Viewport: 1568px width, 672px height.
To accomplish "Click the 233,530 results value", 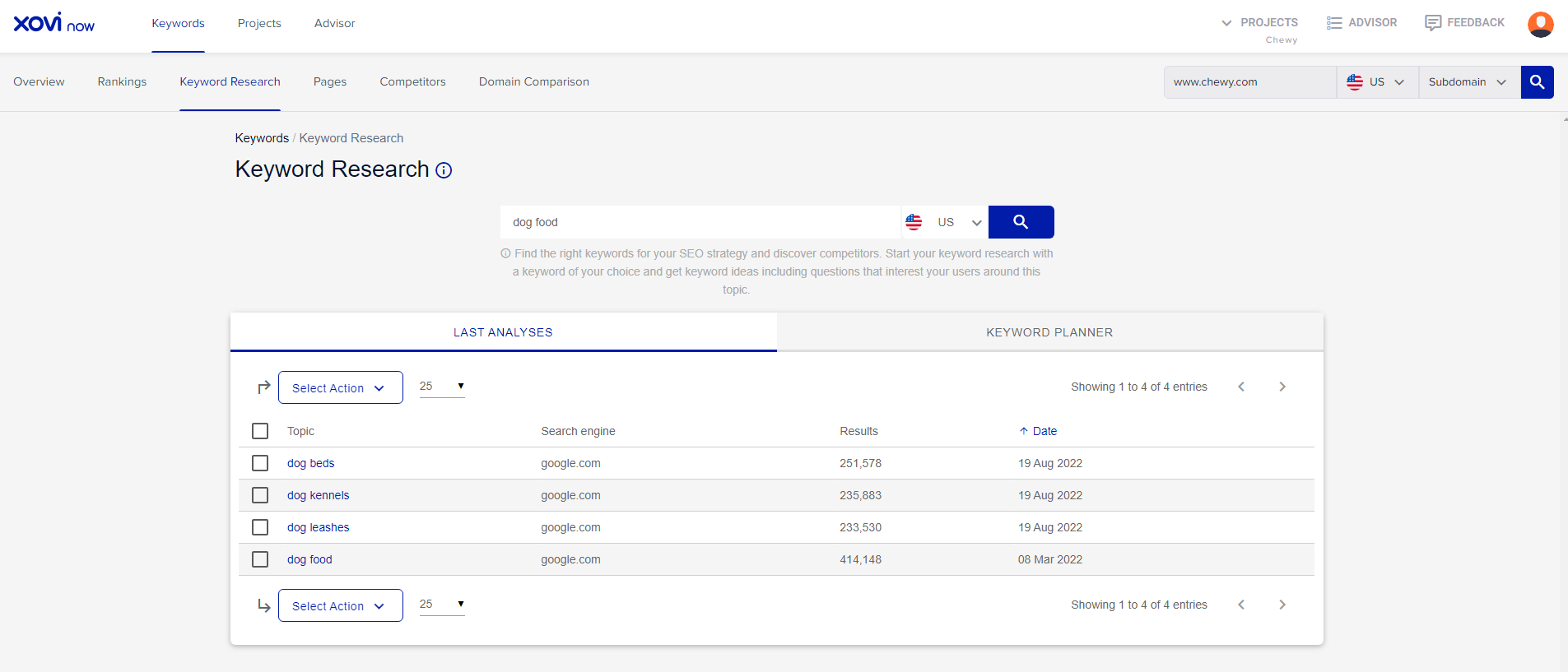I will (x=860, y=527).
